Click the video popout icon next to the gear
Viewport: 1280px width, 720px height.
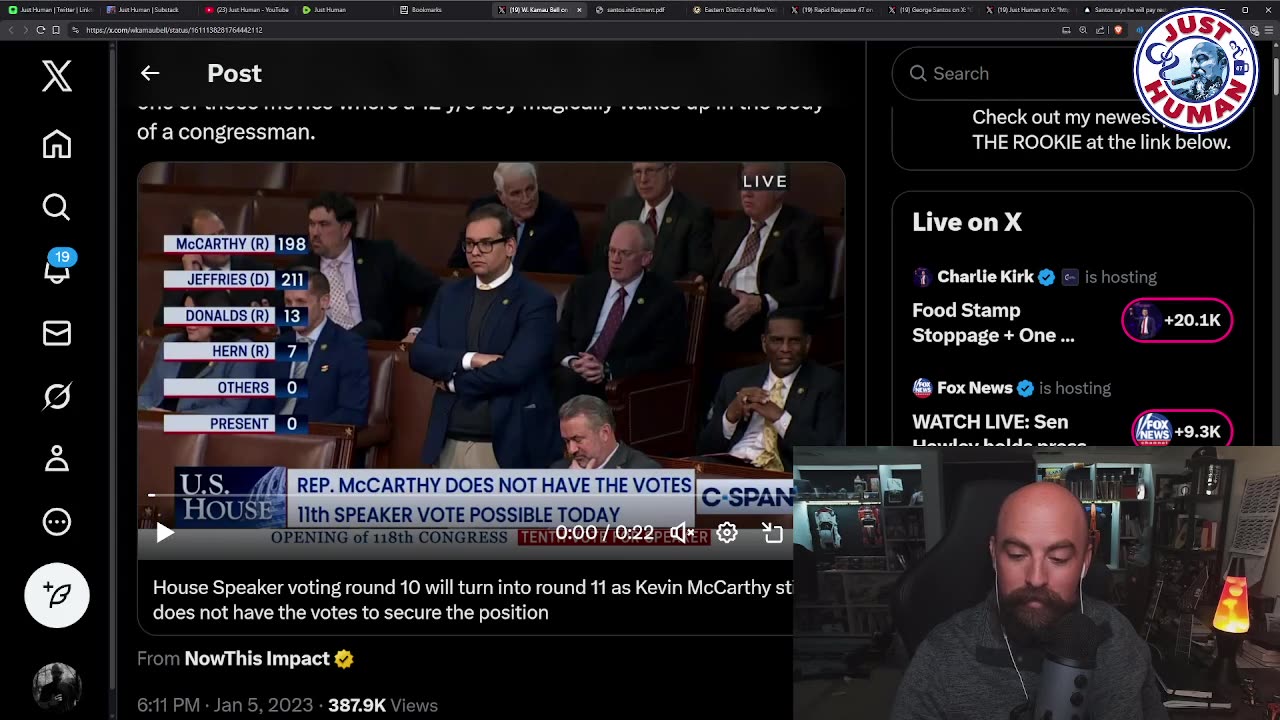coord(772,533)
